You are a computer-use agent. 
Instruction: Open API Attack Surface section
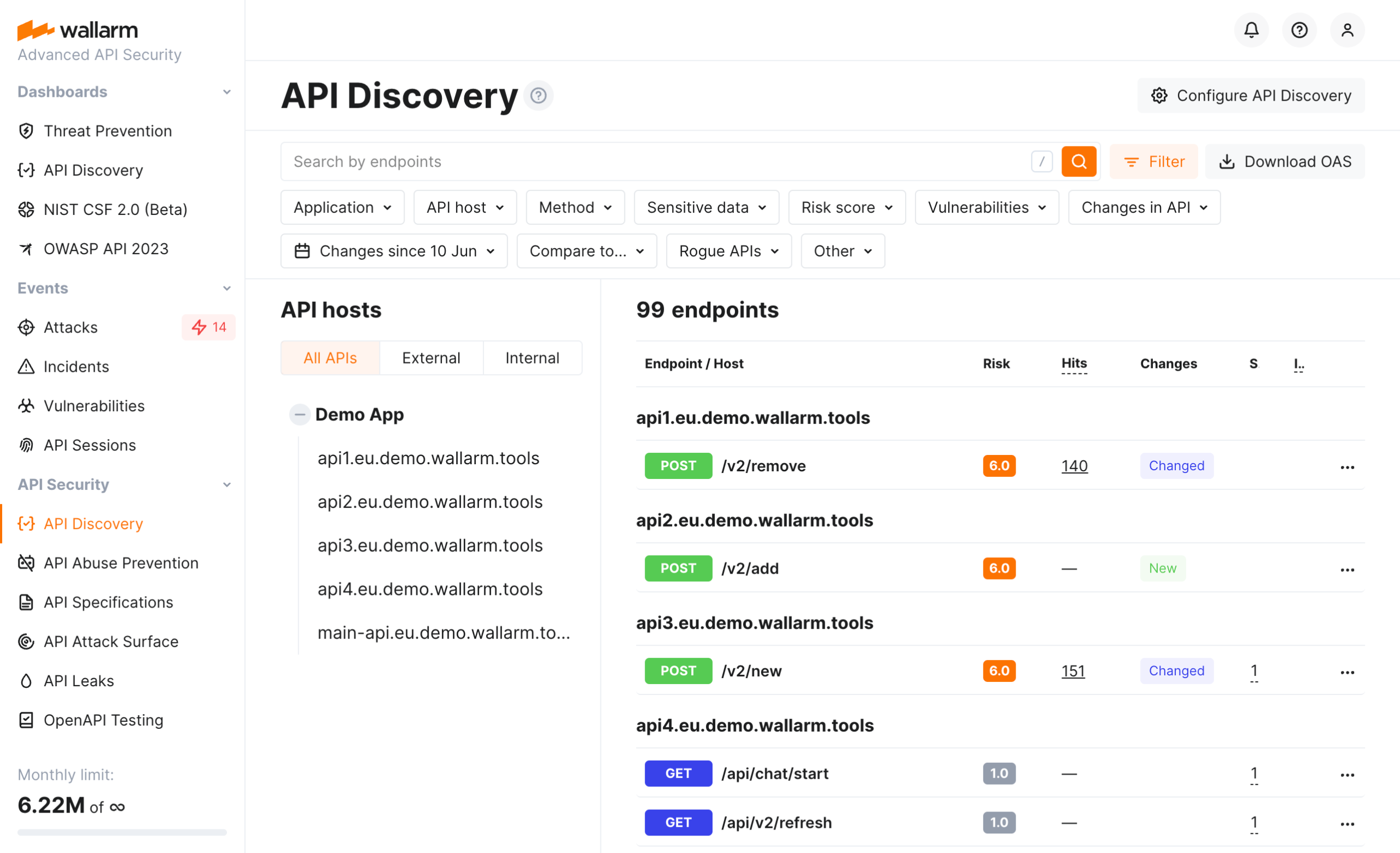pos(111,641)
